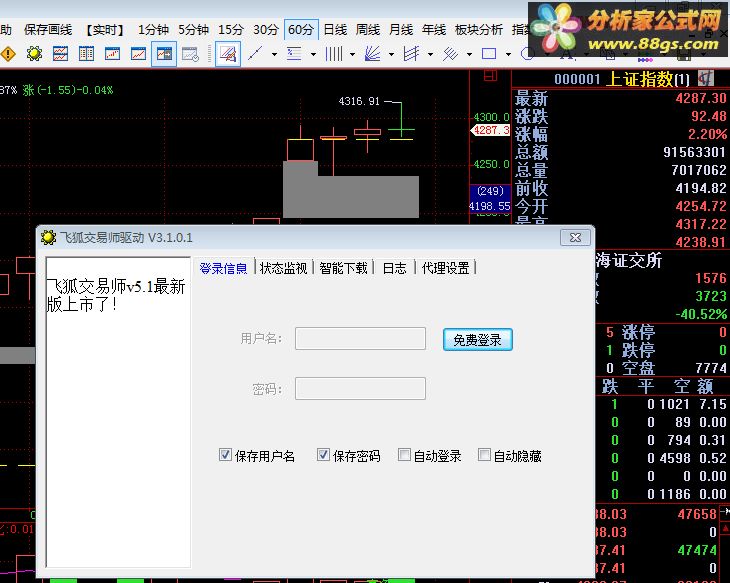
Task: Expand the horizontal lines tool dropdown arrow
Action: (x=313, y=54)
